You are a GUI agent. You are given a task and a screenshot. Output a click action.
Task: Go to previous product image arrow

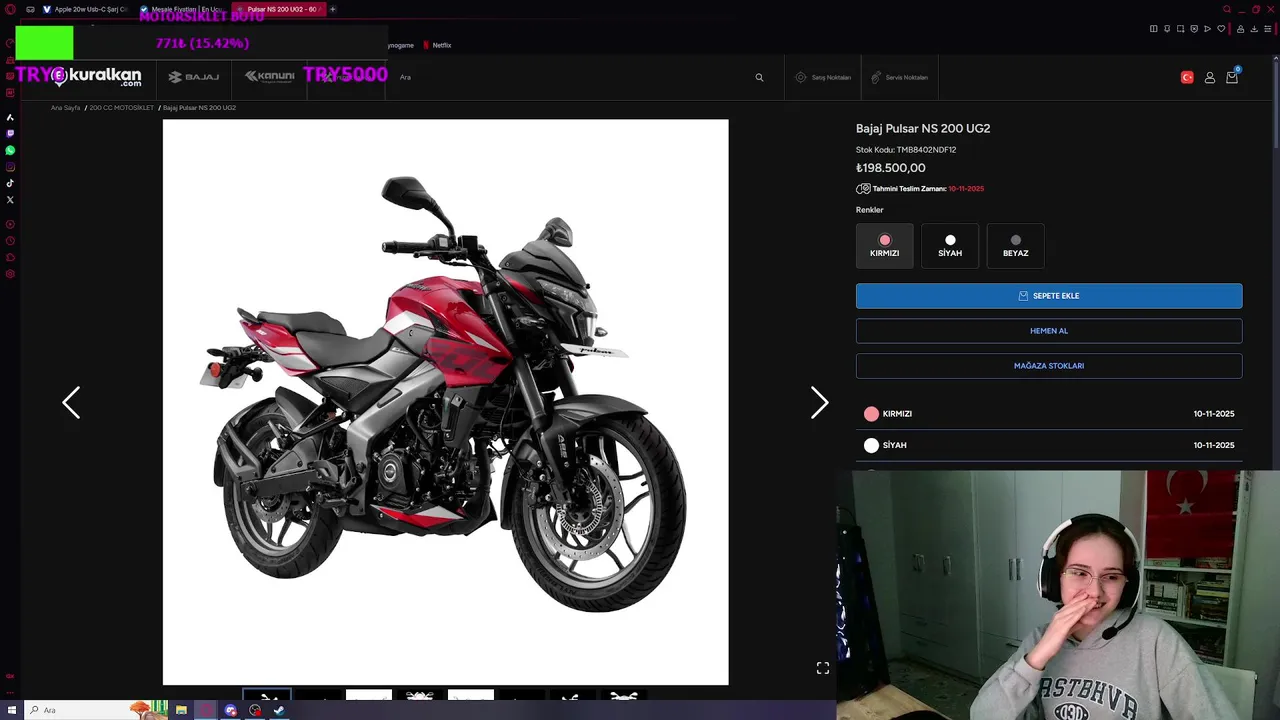click(x=71, y=402)
